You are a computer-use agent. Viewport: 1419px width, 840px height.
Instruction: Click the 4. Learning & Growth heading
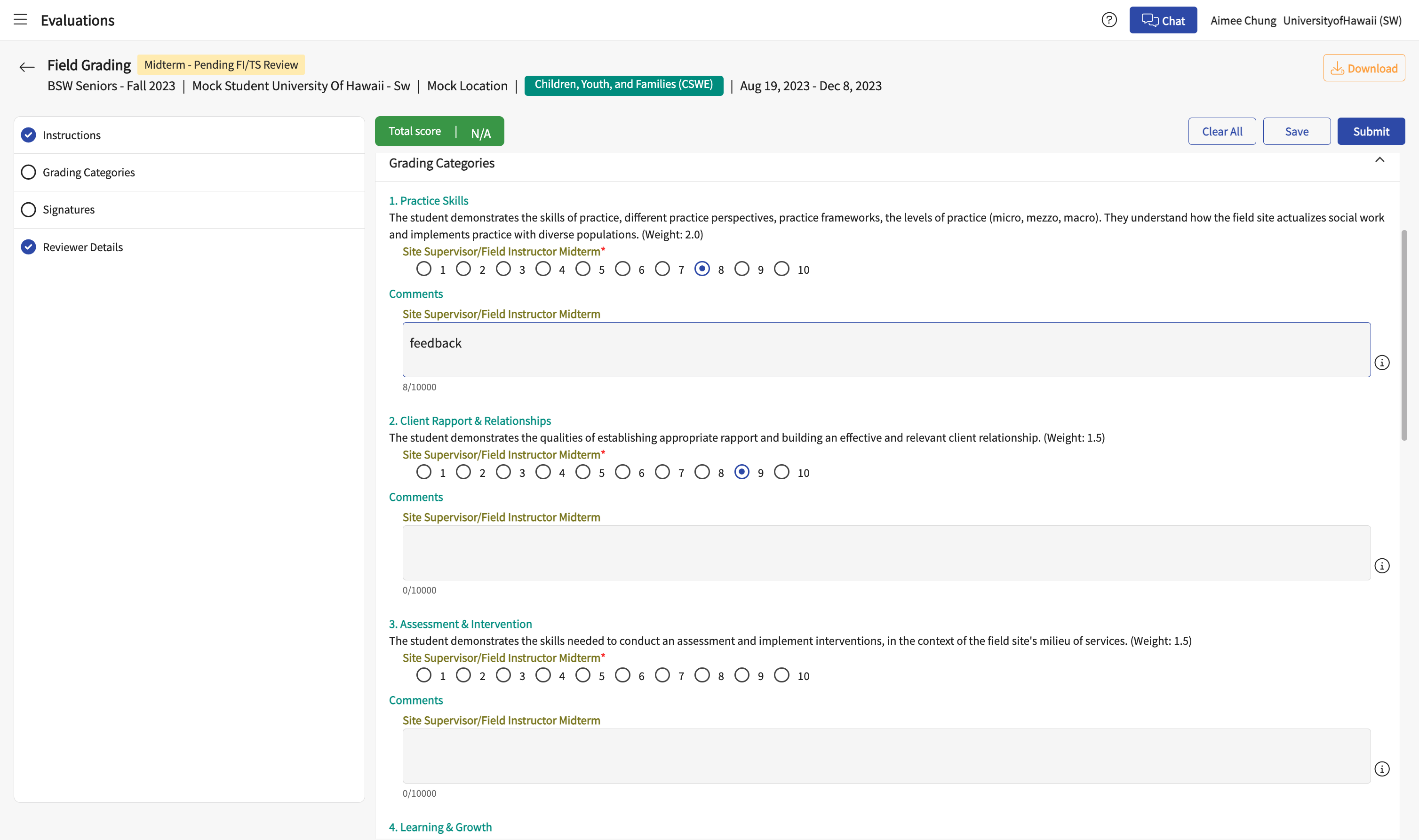point(440,827)
